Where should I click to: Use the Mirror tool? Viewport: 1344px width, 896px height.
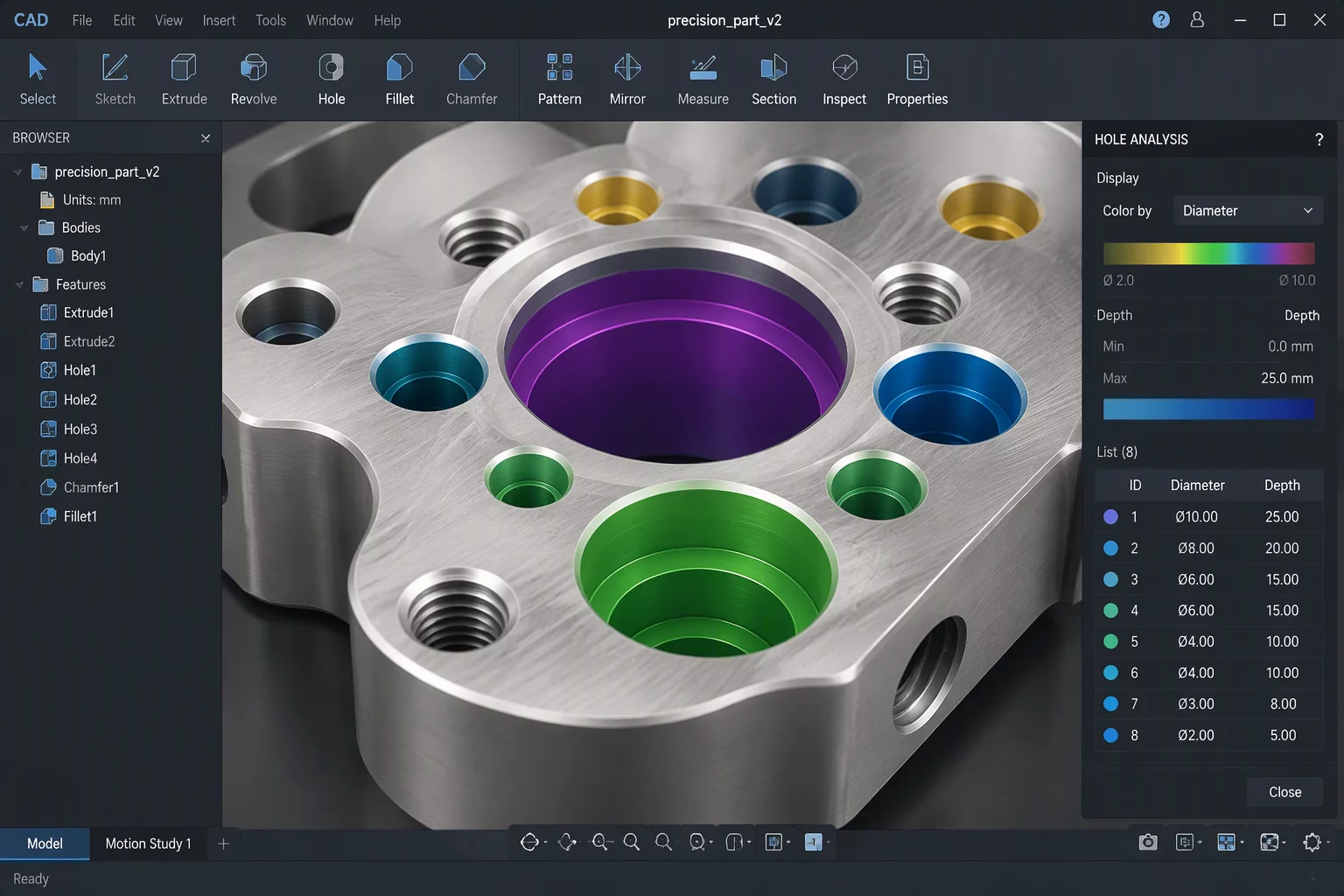tap(627, 80)
